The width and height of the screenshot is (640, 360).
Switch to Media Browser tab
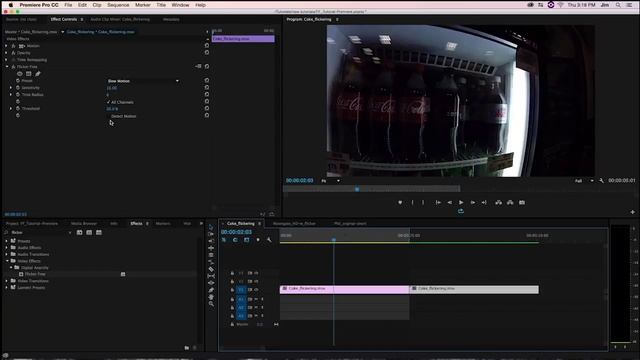84,224
